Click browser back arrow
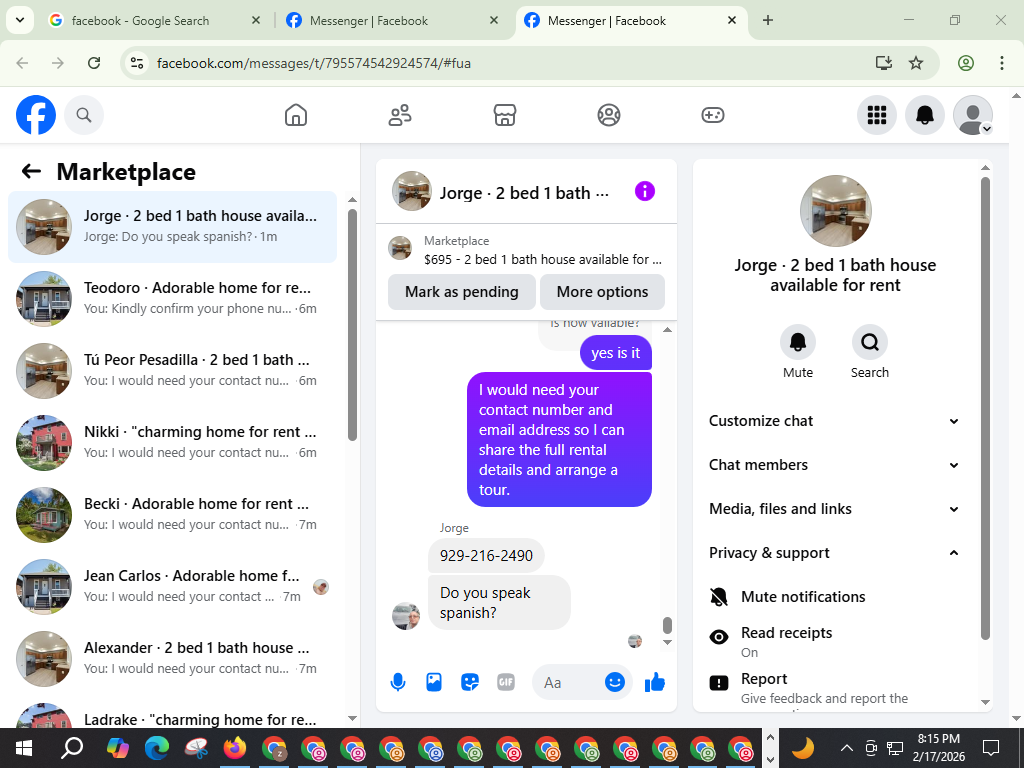 pos(22,63)
